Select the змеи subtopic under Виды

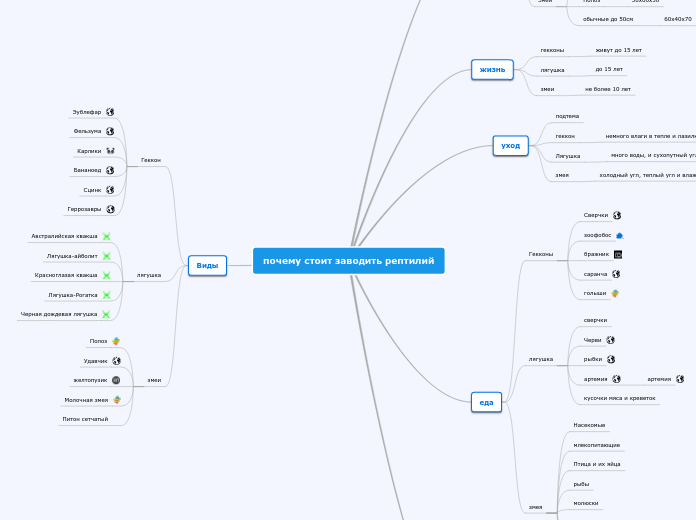(x=154, y=380)
